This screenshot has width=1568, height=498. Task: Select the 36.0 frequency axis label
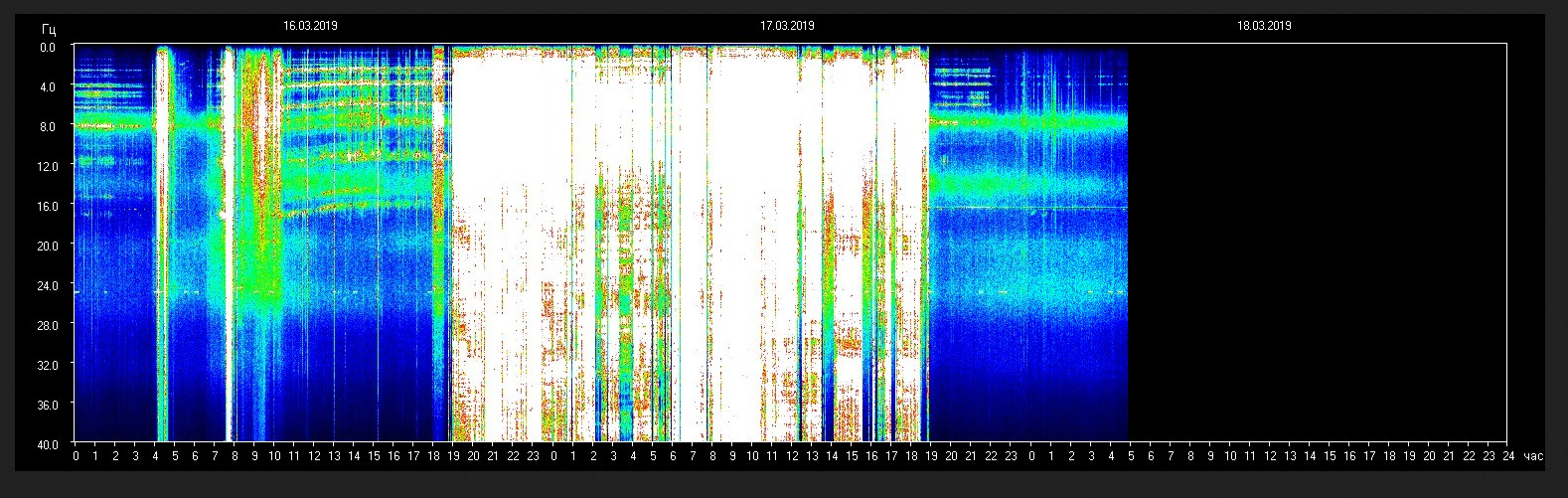click(x=49, y=406)
